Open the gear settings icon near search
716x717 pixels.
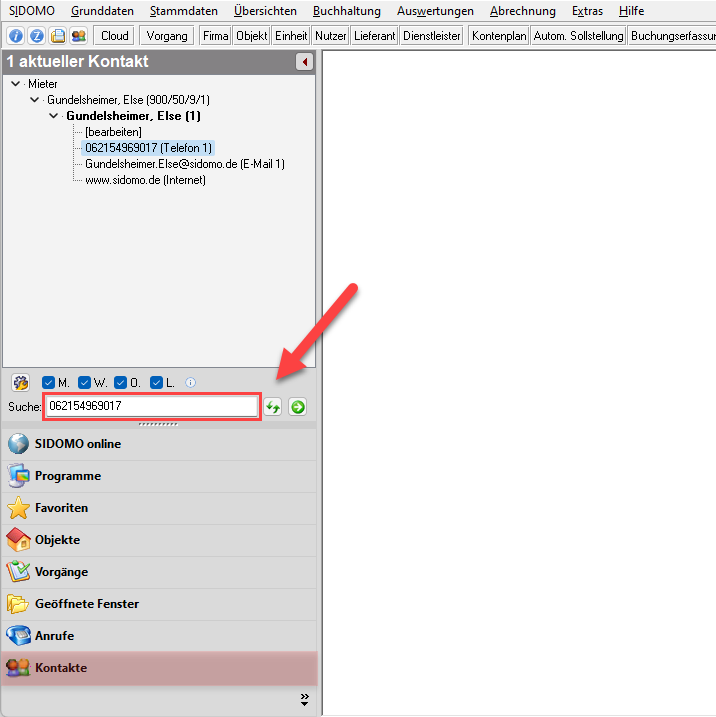coord(21,382)
